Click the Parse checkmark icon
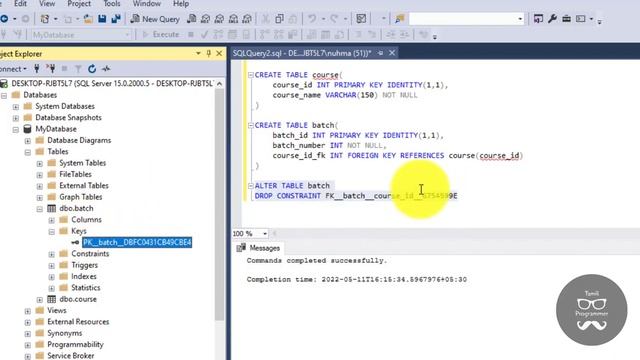 [204, 35]
